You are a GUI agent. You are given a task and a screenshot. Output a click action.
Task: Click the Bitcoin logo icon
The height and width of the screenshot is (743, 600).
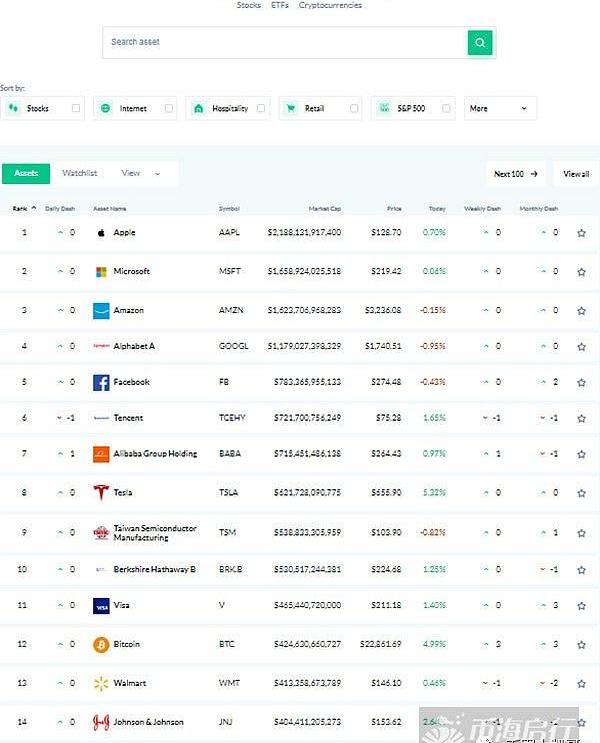101,644
